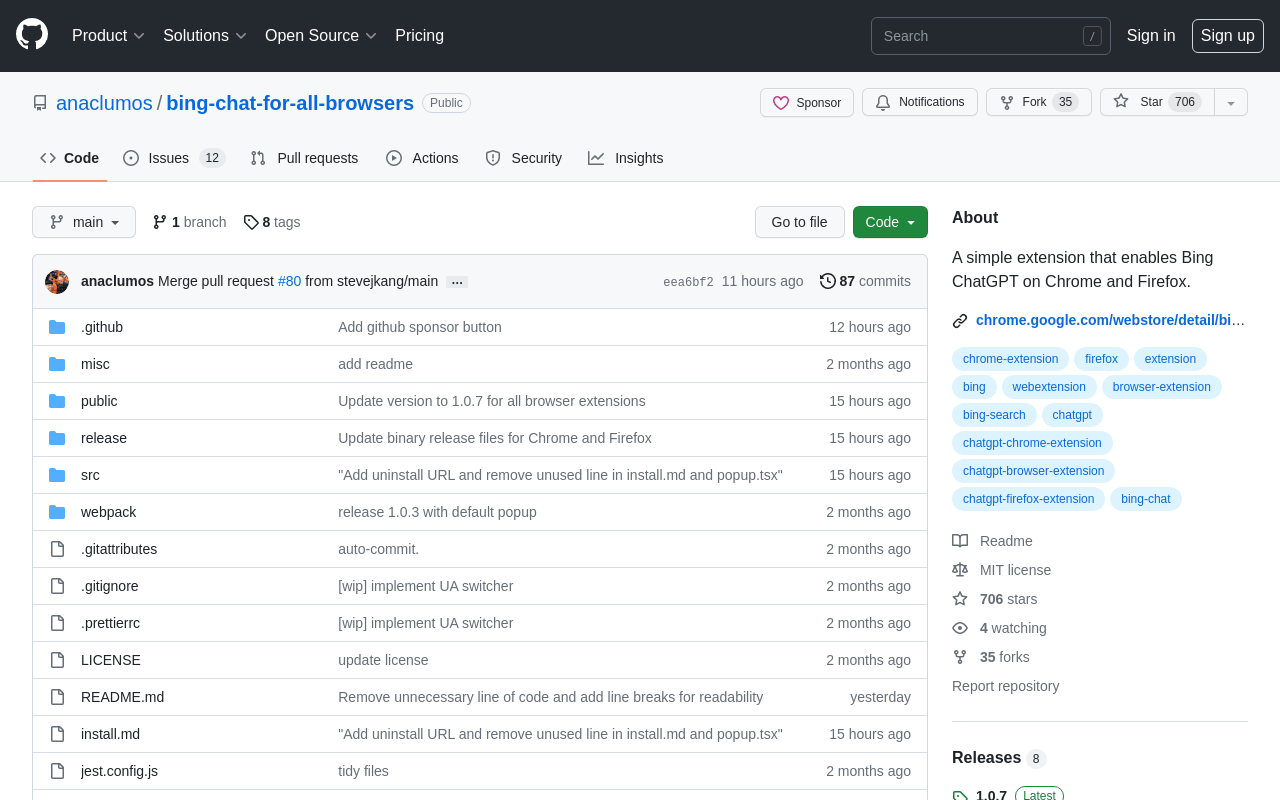Open the Product menu
This screenshot has width=1280, height=800.
tap(108, 36)
